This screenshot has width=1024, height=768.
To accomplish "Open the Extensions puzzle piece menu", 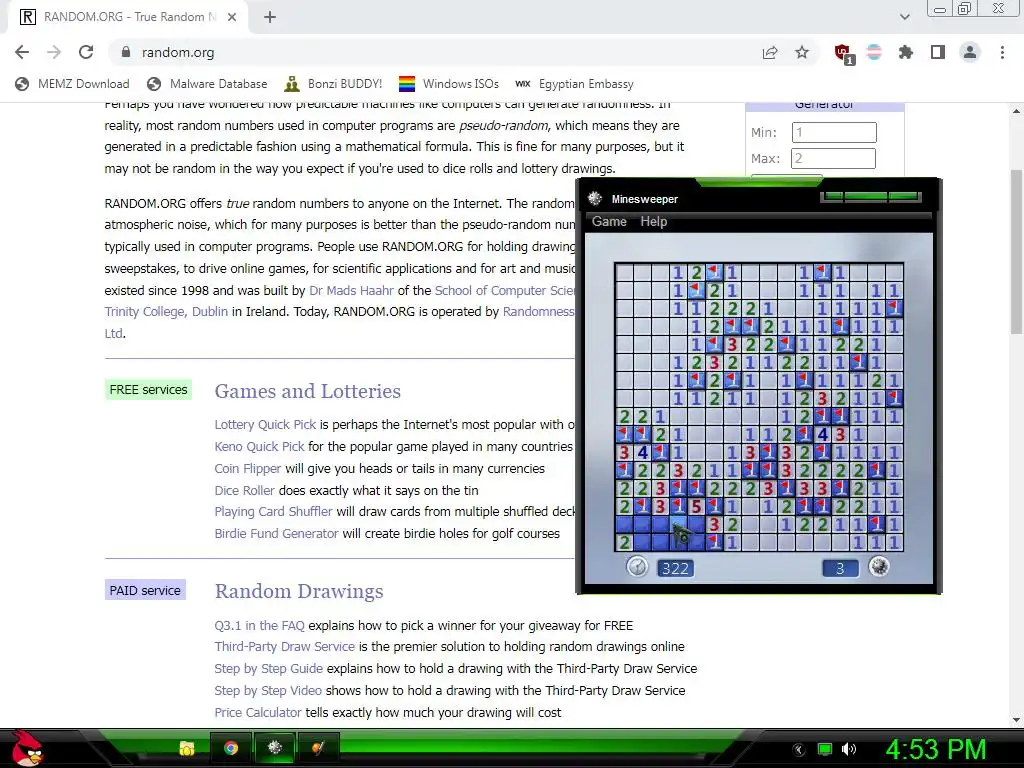I will click(x=906, y=52).
